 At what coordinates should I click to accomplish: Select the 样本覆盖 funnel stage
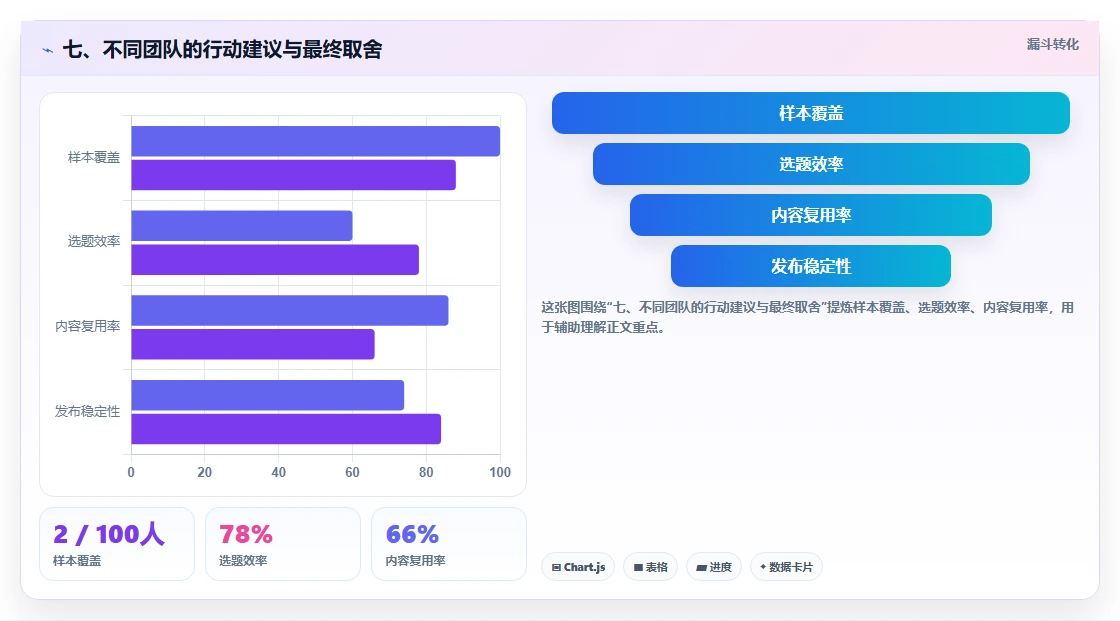click(811, 113)
